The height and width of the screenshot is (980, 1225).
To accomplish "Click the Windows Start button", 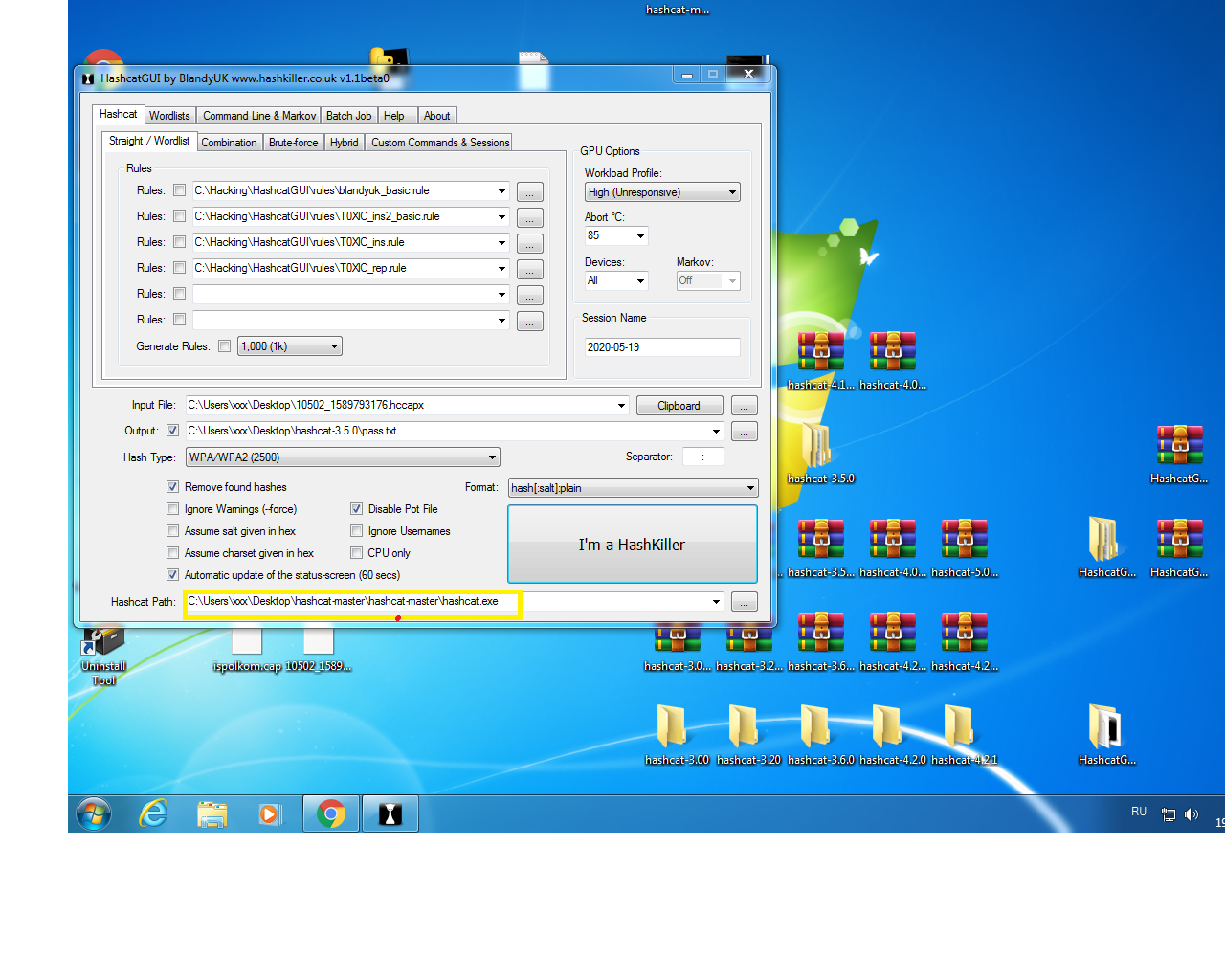I will click(94, 814).
